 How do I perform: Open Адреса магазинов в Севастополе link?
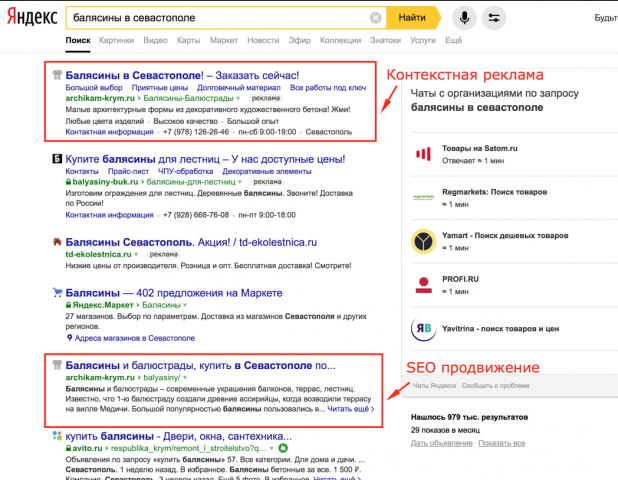click(135, 338)
